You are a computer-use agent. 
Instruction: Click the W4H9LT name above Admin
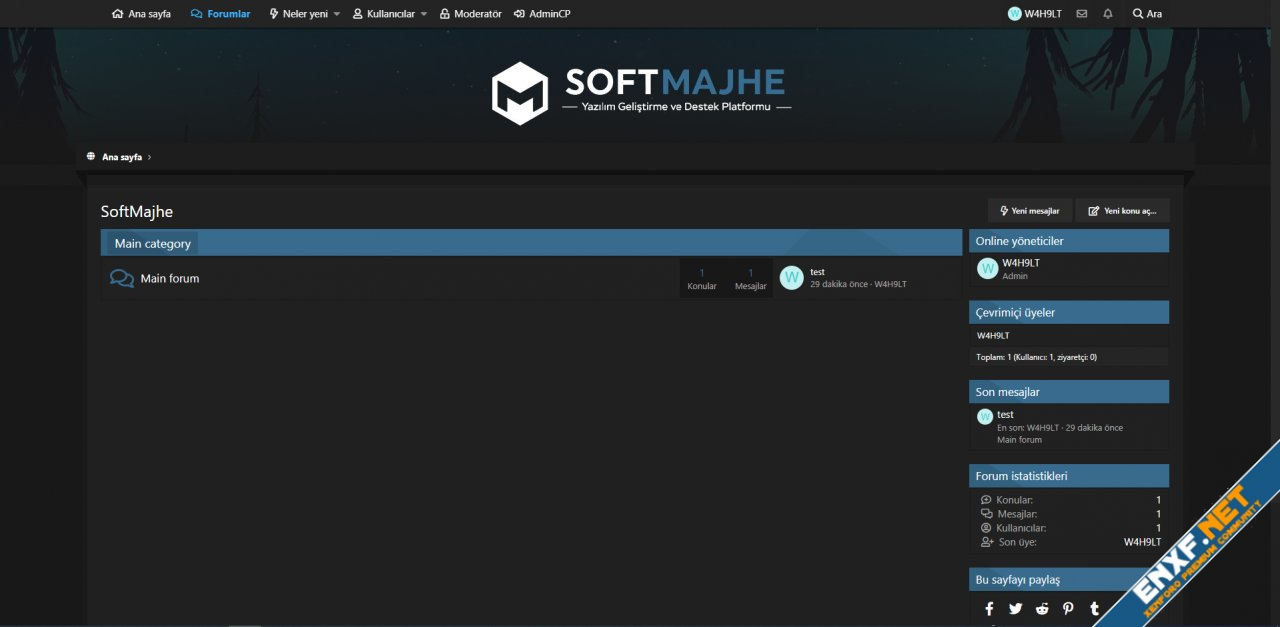click(x=1021, y=263)
